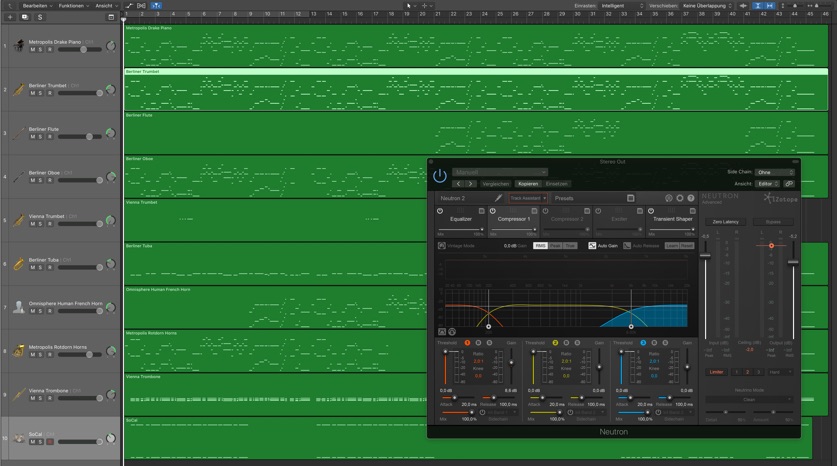837x466 pixels.
Task: Open the Neutrino Mode Clean dropdown
Action: pos(749,399)
